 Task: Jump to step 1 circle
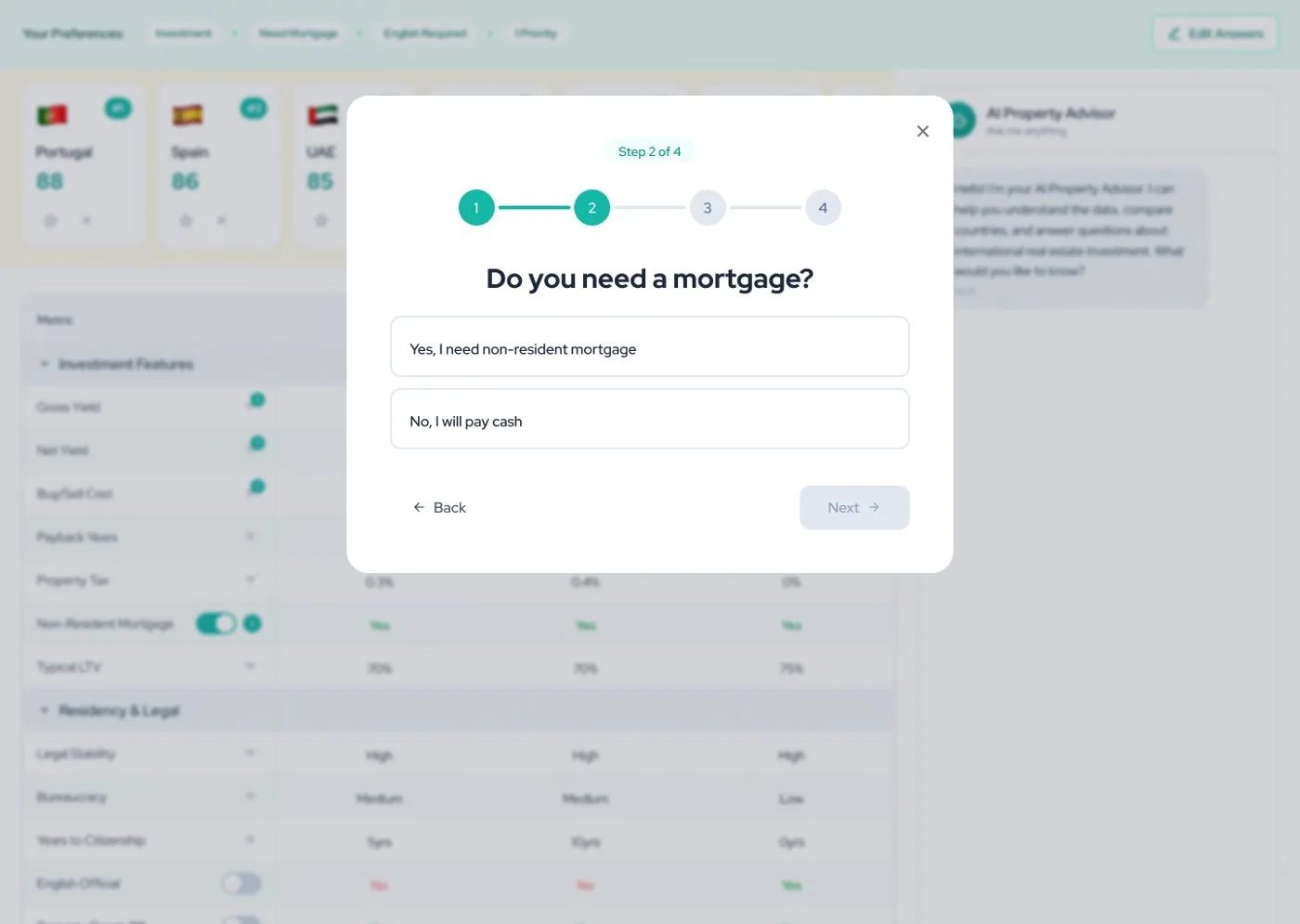click(476, 208)
